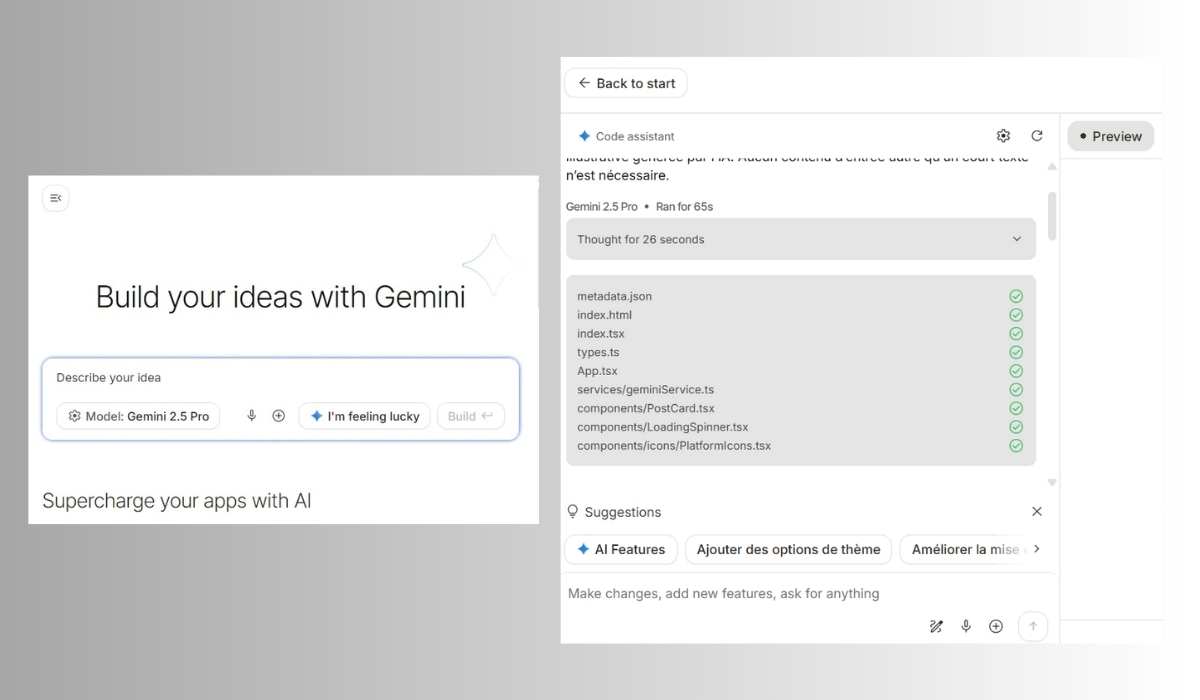Click the plus icon in idea box
Image resolution: width=1200 pixels, height=700 pixels.
click(x=279, y=416)
